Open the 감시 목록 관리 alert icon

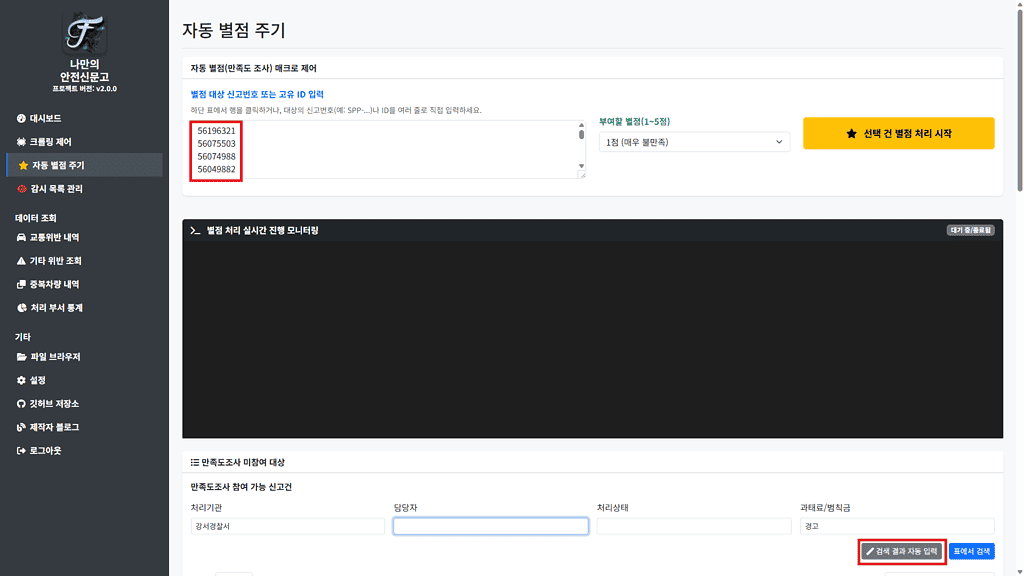(x=20, y=190)
